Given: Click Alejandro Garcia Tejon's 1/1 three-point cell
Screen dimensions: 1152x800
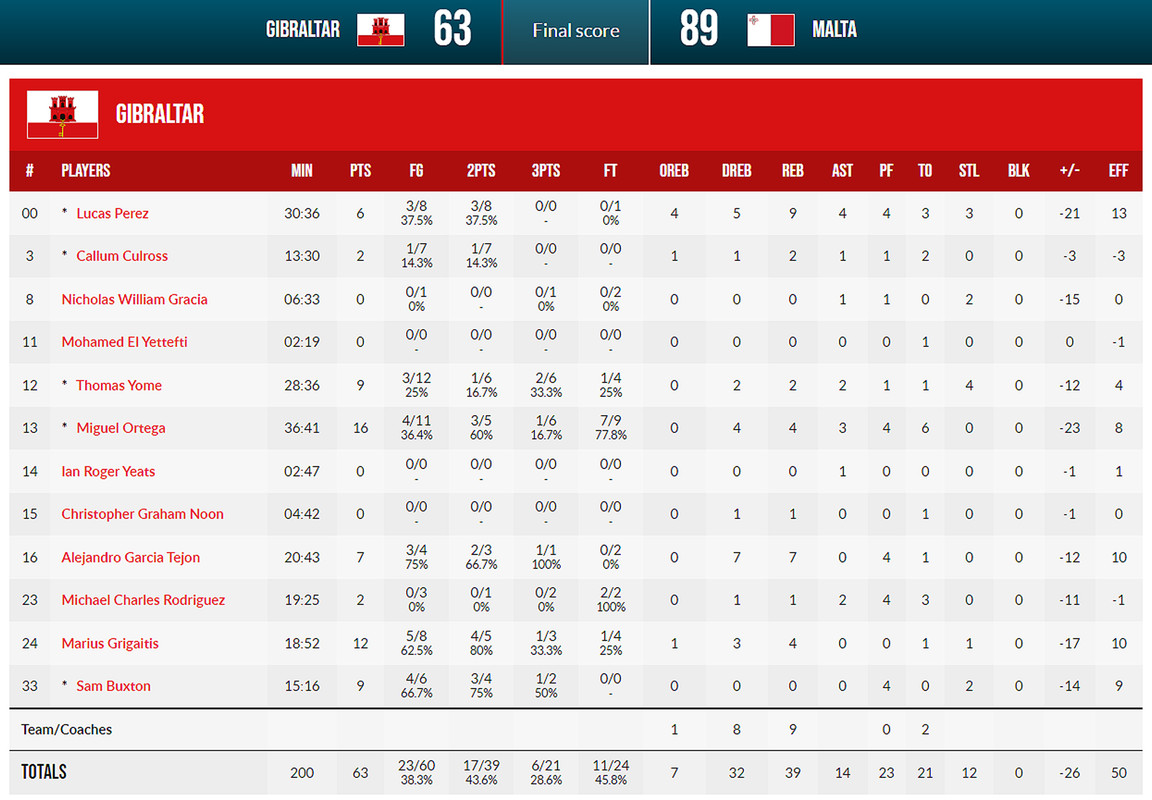Looking at the screenshot, I should click(x=546, y=557).
